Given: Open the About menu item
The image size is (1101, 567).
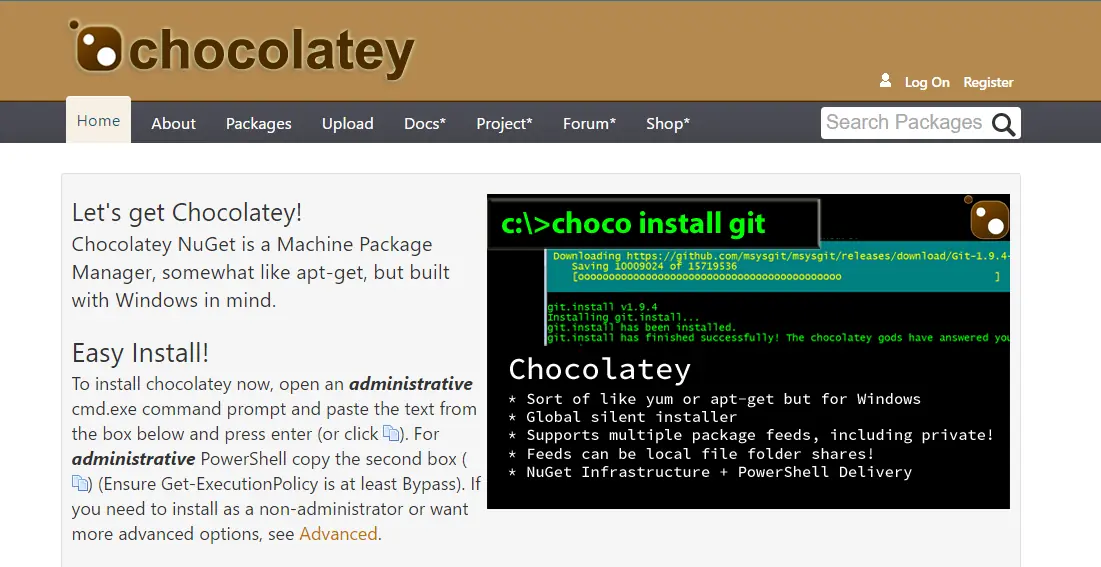Looking at the screenshot, I should click(x=173, y=124).
